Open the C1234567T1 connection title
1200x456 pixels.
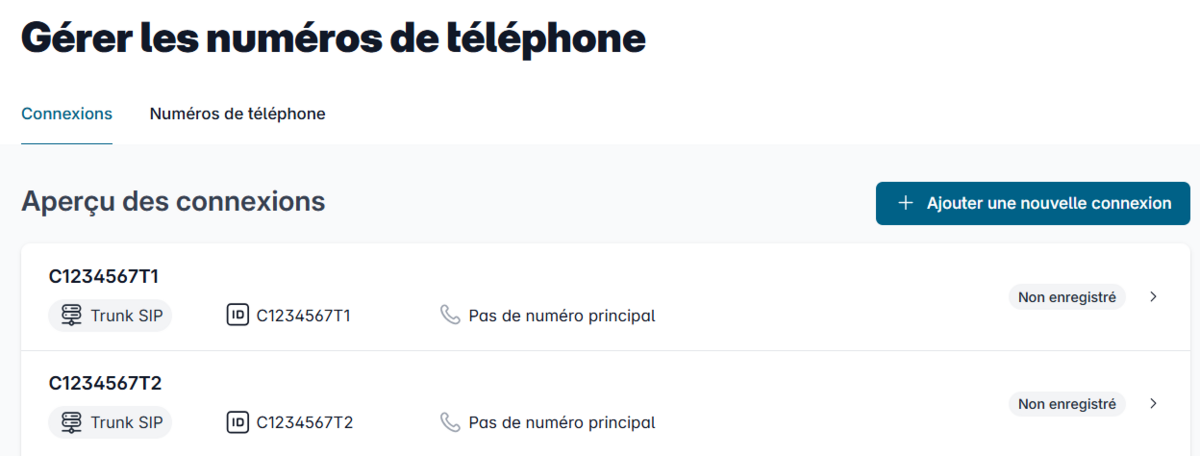(x=105, y=277)
